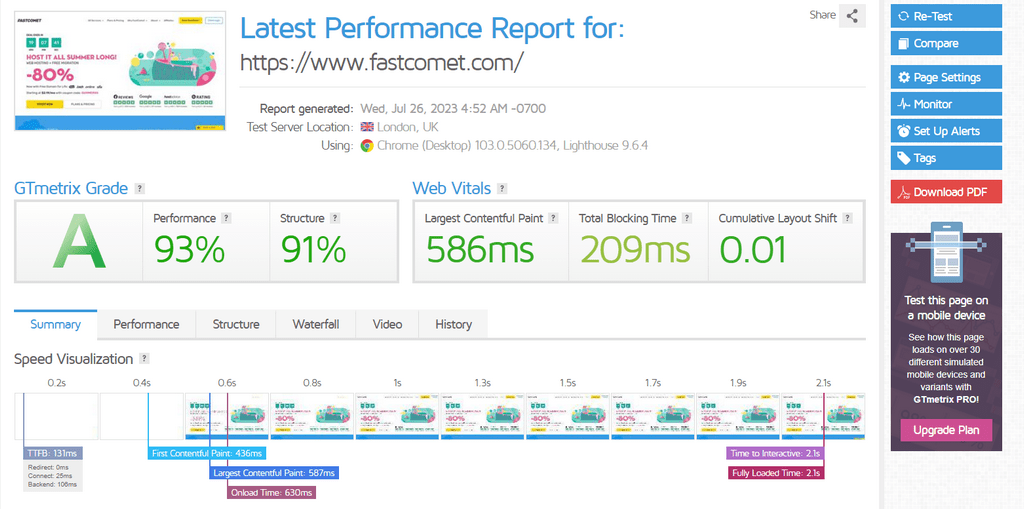Switch to the Performance tab

pyautogui.click(x=146, y=324)
